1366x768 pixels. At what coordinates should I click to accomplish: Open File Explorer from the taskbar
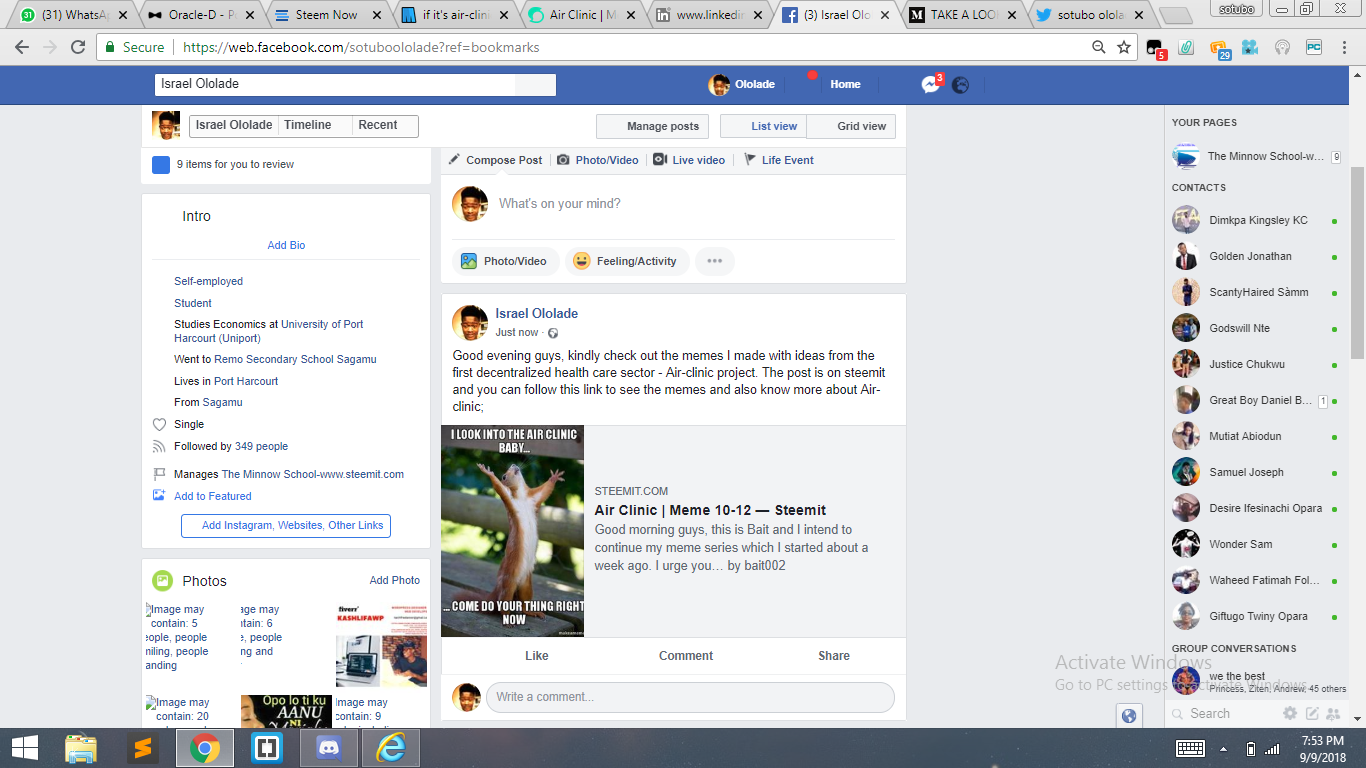81,748
